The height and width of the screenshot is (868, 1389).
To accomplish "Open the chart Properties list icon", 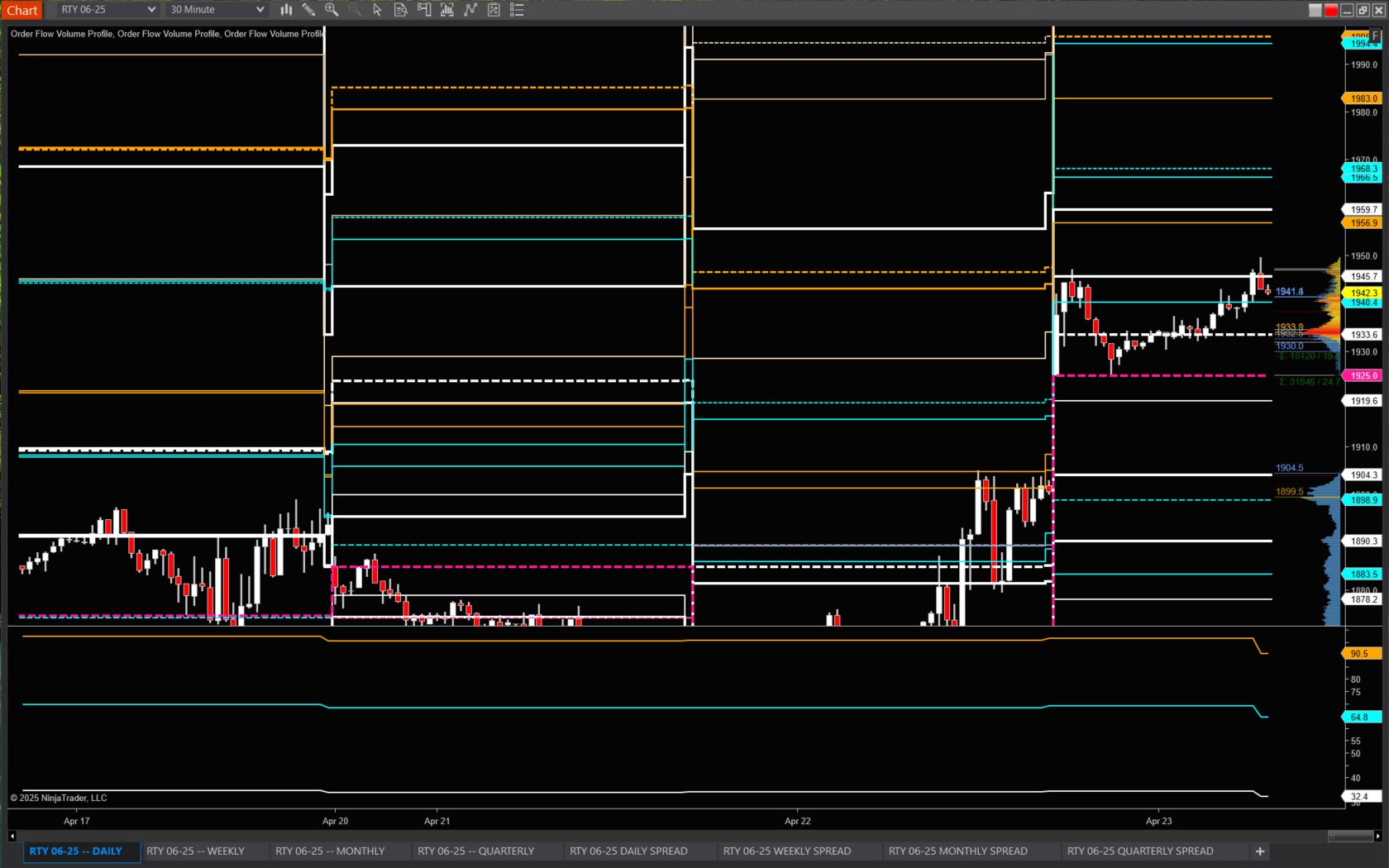I will (x=517, y=10).
